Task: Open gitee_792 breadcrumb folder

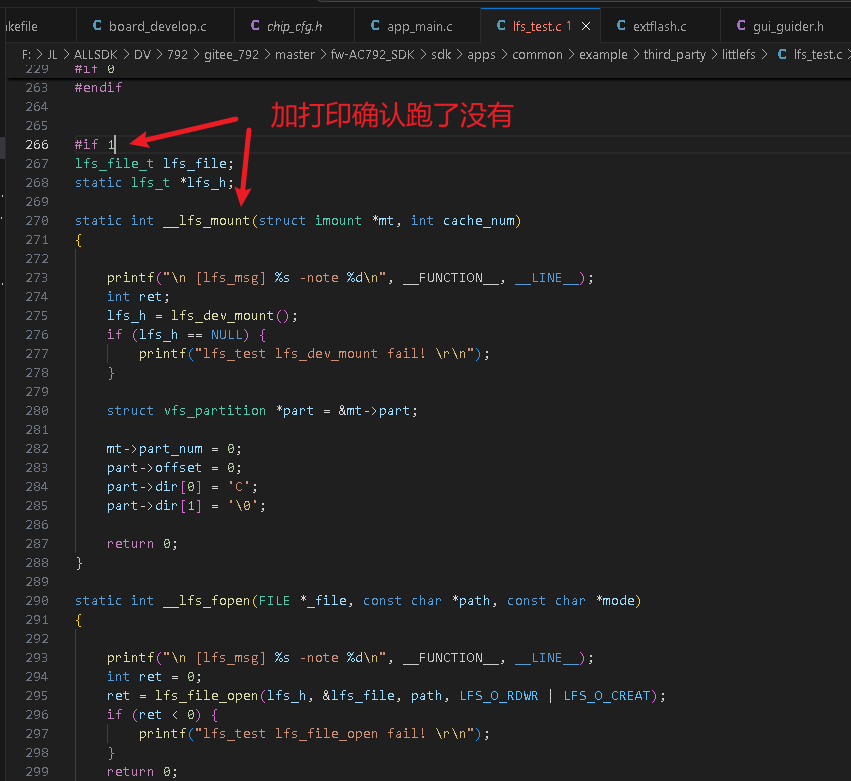Action: pyautogui.click(x=231, y=55)
